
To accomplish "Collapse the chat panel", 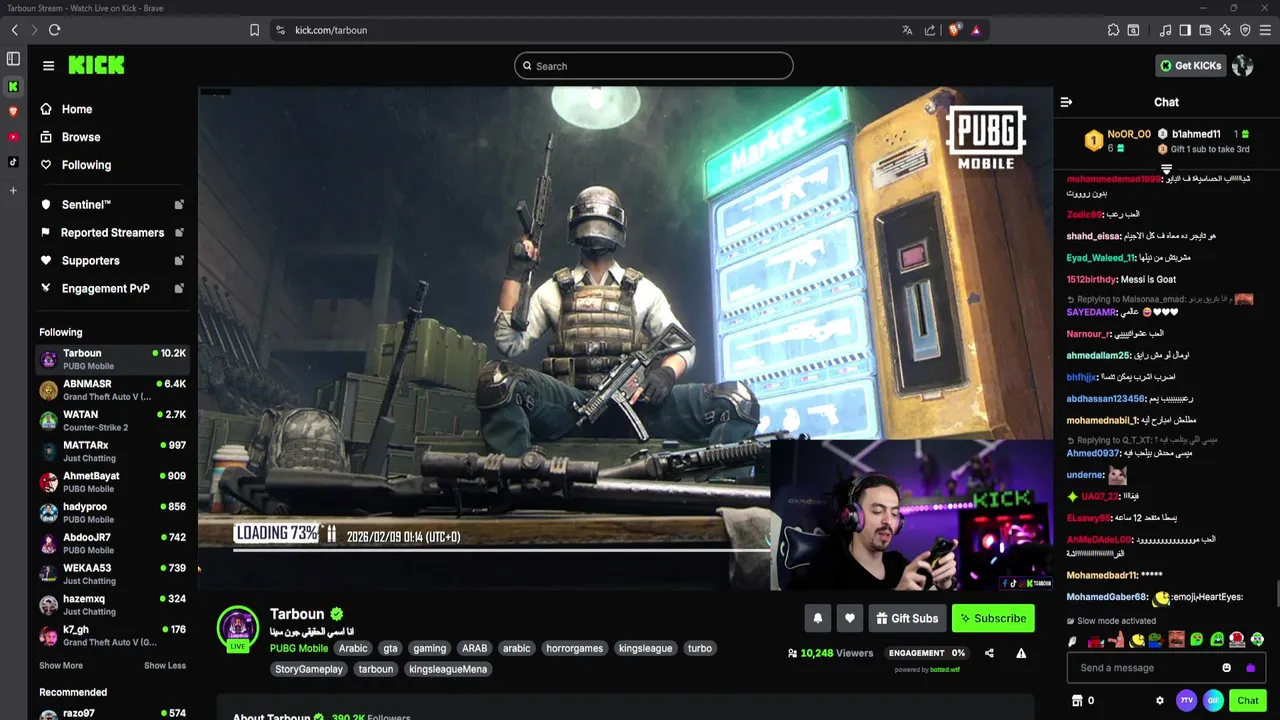I will click(1066, 102).
